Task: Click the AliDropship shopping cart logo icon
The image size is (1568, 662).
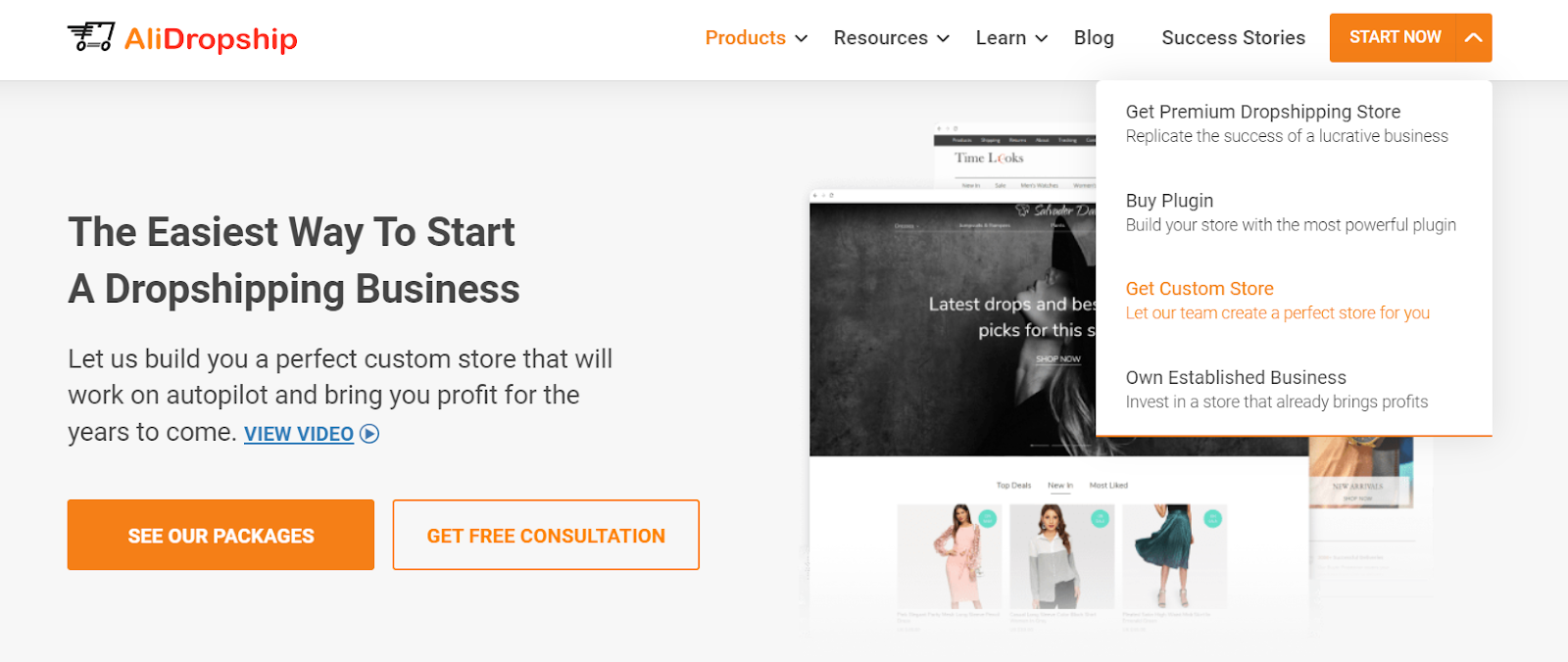Action: [x=91, y=37]
